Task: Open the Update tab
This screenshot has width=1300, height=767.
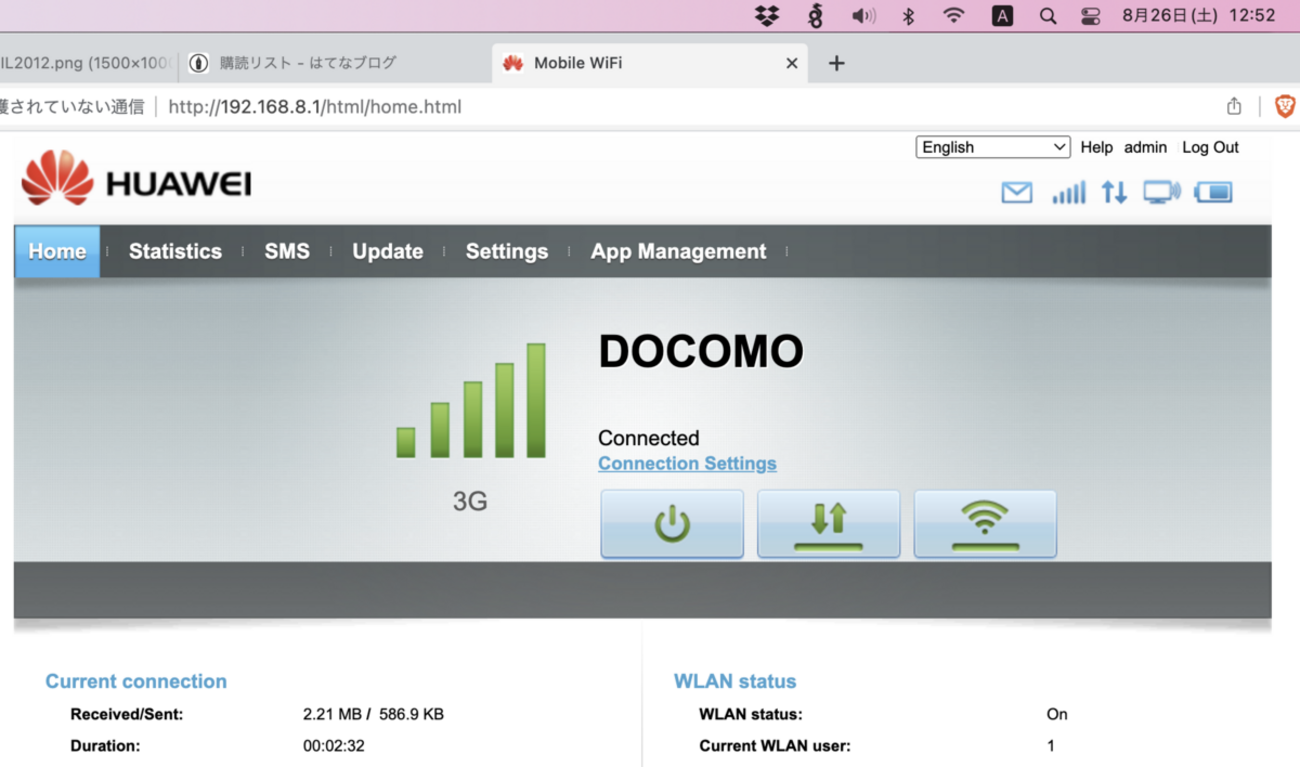Action: point(388,251)
